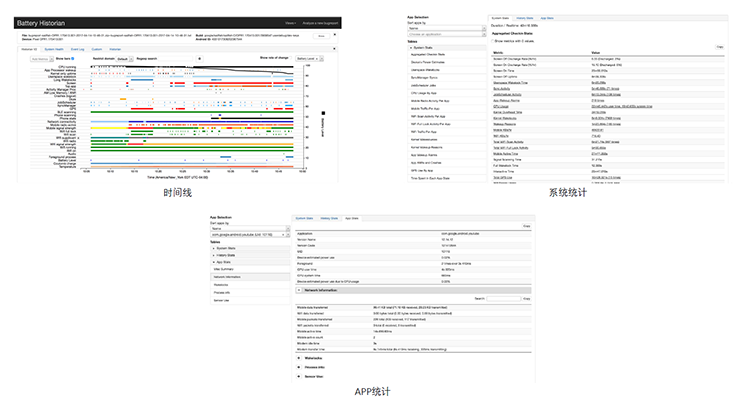This screenshot has height=405, width=750.
Task: Open the Default domain dropdown
Action: 124,59
